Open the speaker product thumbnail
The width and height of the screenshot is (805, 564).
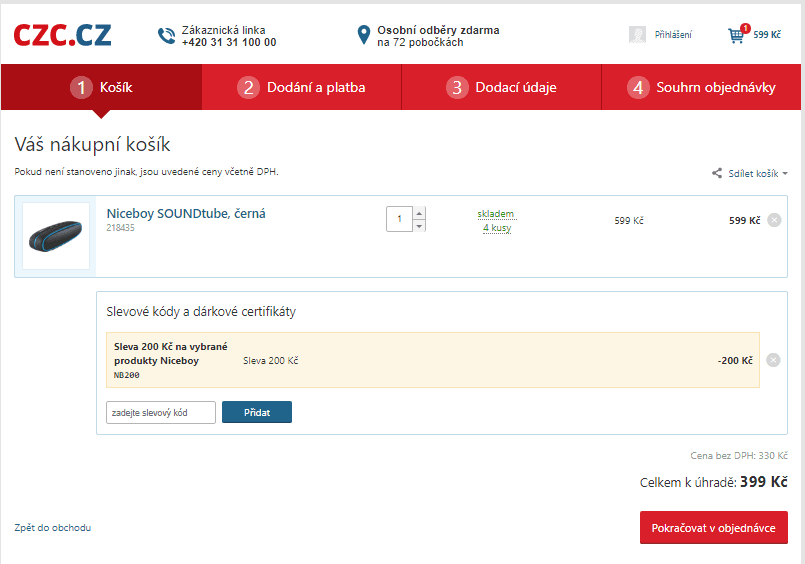pyautogui.click(x=56, y=236)
